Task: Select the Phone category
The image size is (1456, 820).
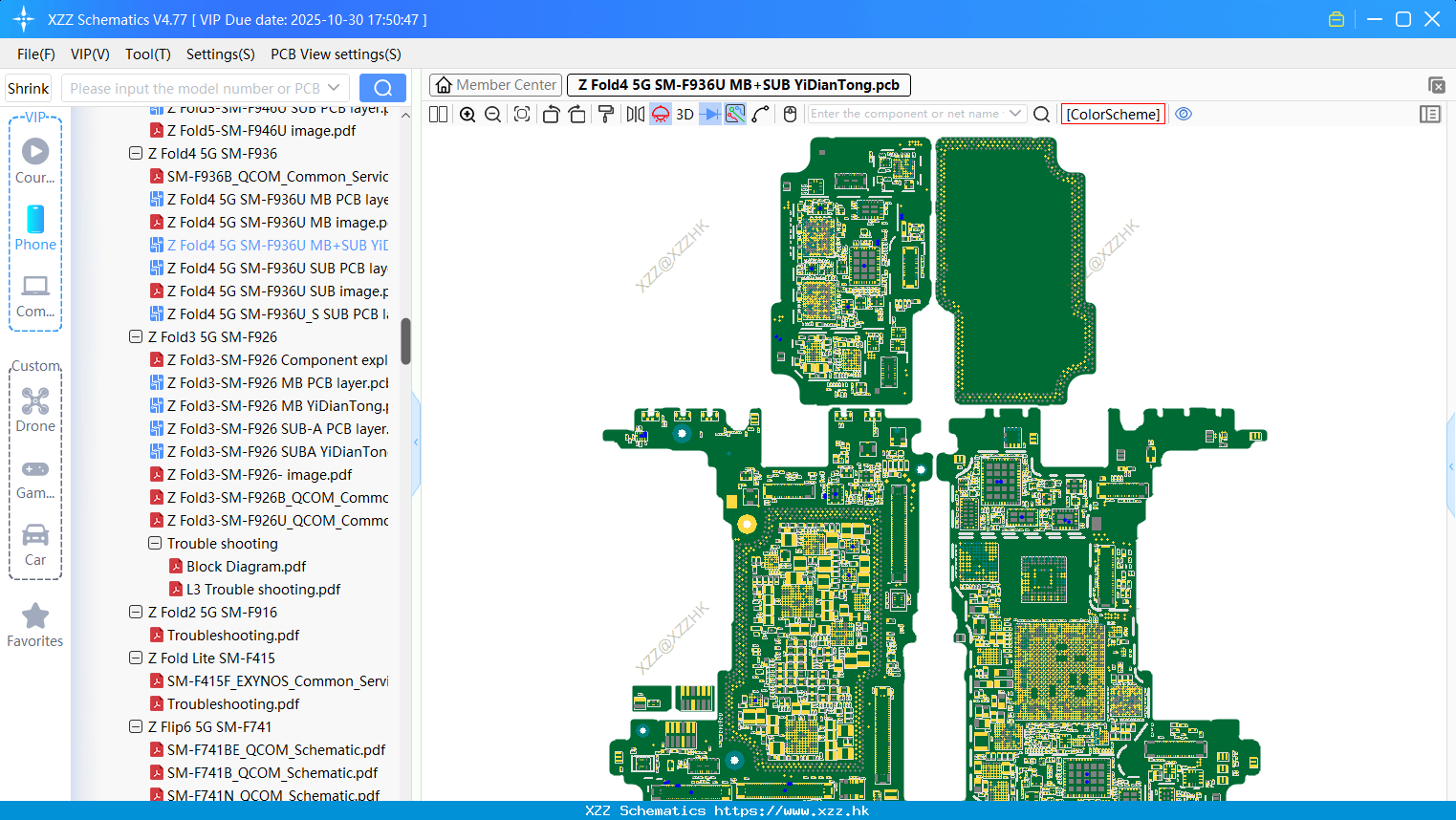Action: click(35, 227)
